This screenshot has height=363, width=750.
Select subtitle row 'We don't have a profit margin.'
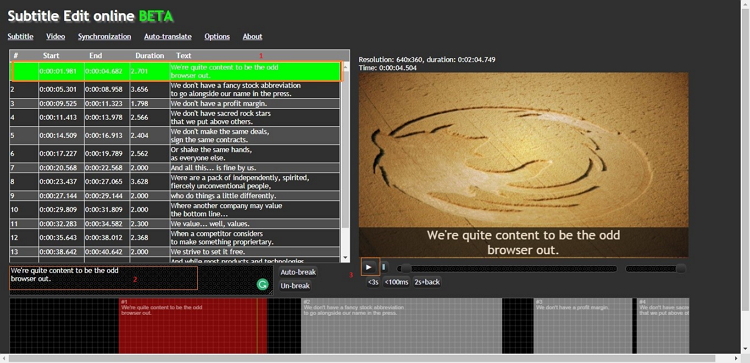point(175,103)
